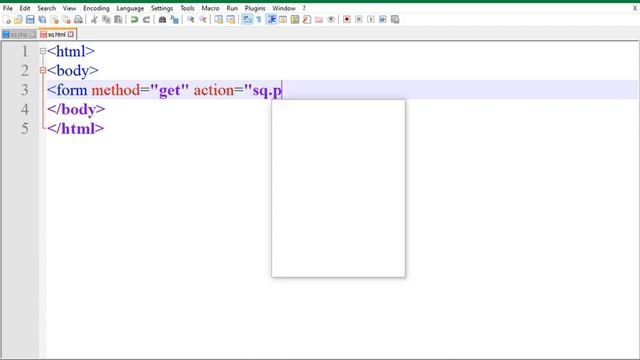Screen dimensions: 640x360
Task: Open the Plugins menu
Action: (x=255, y=8)
